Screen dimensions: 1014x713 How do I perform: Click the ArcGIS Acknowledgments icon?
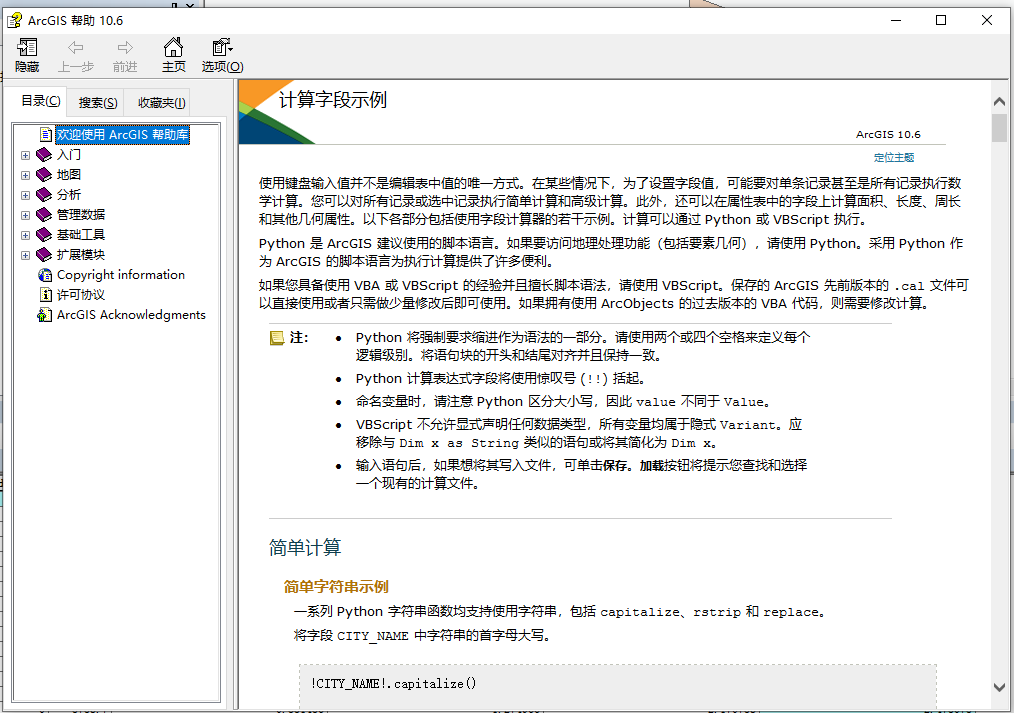click(x=45, y=315)
